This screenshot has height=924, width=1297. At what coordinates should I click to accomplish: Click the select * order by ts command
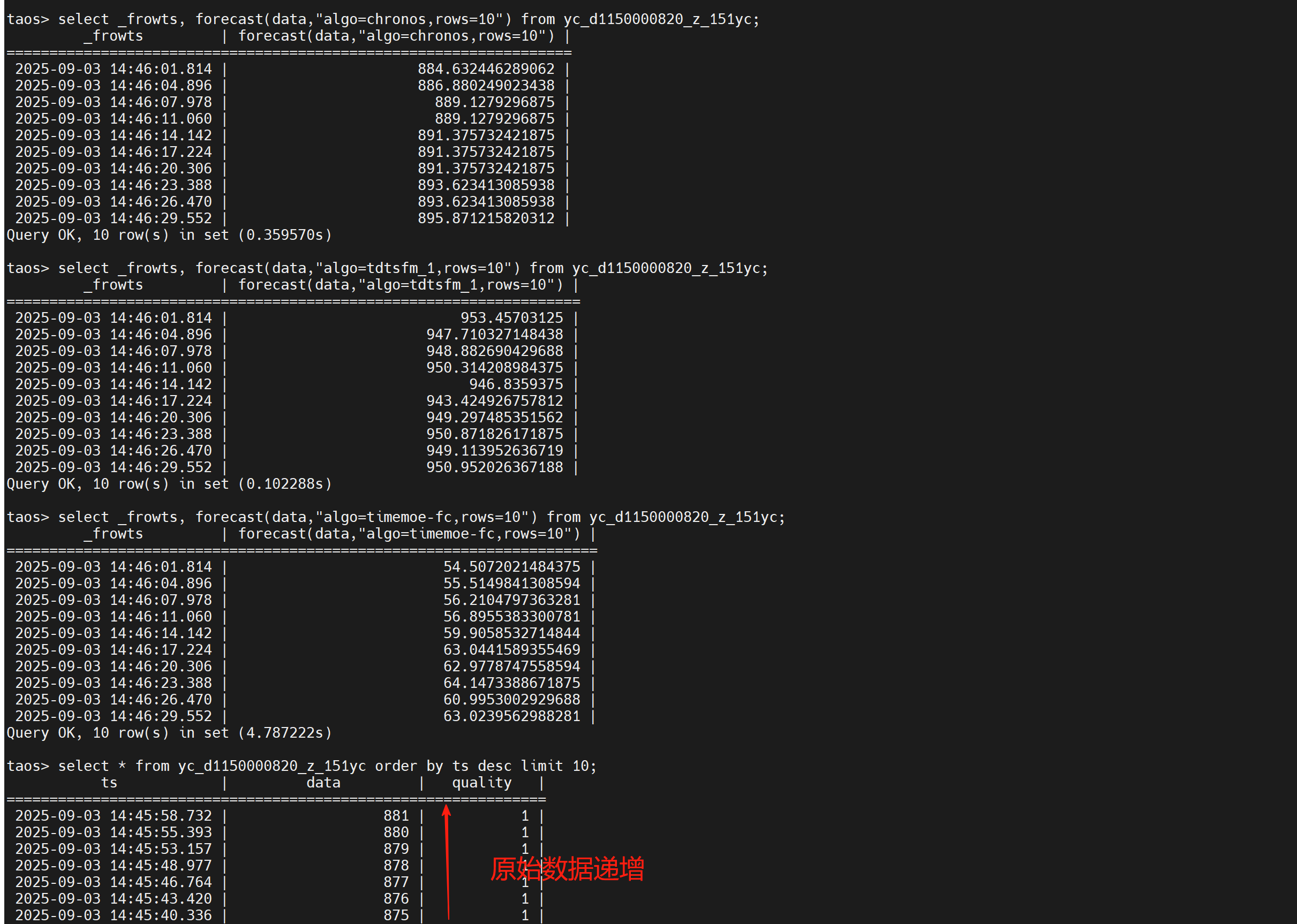301,767
